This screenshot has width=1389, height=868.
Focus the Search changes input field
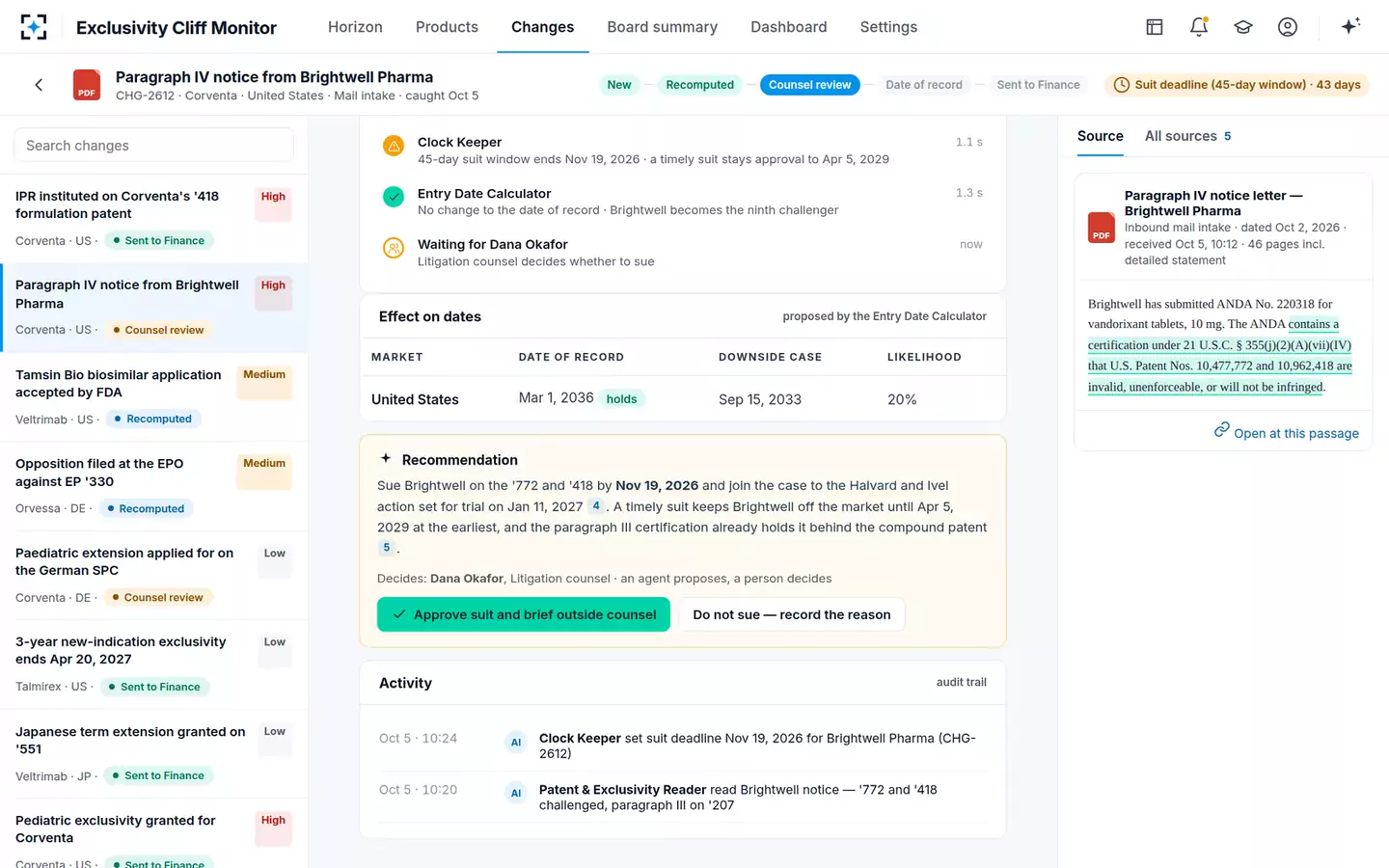click(153, 146)
